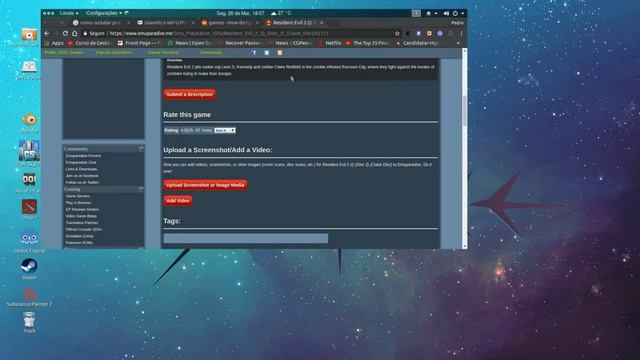Open the Front Page bookmark

pos(140,43)
